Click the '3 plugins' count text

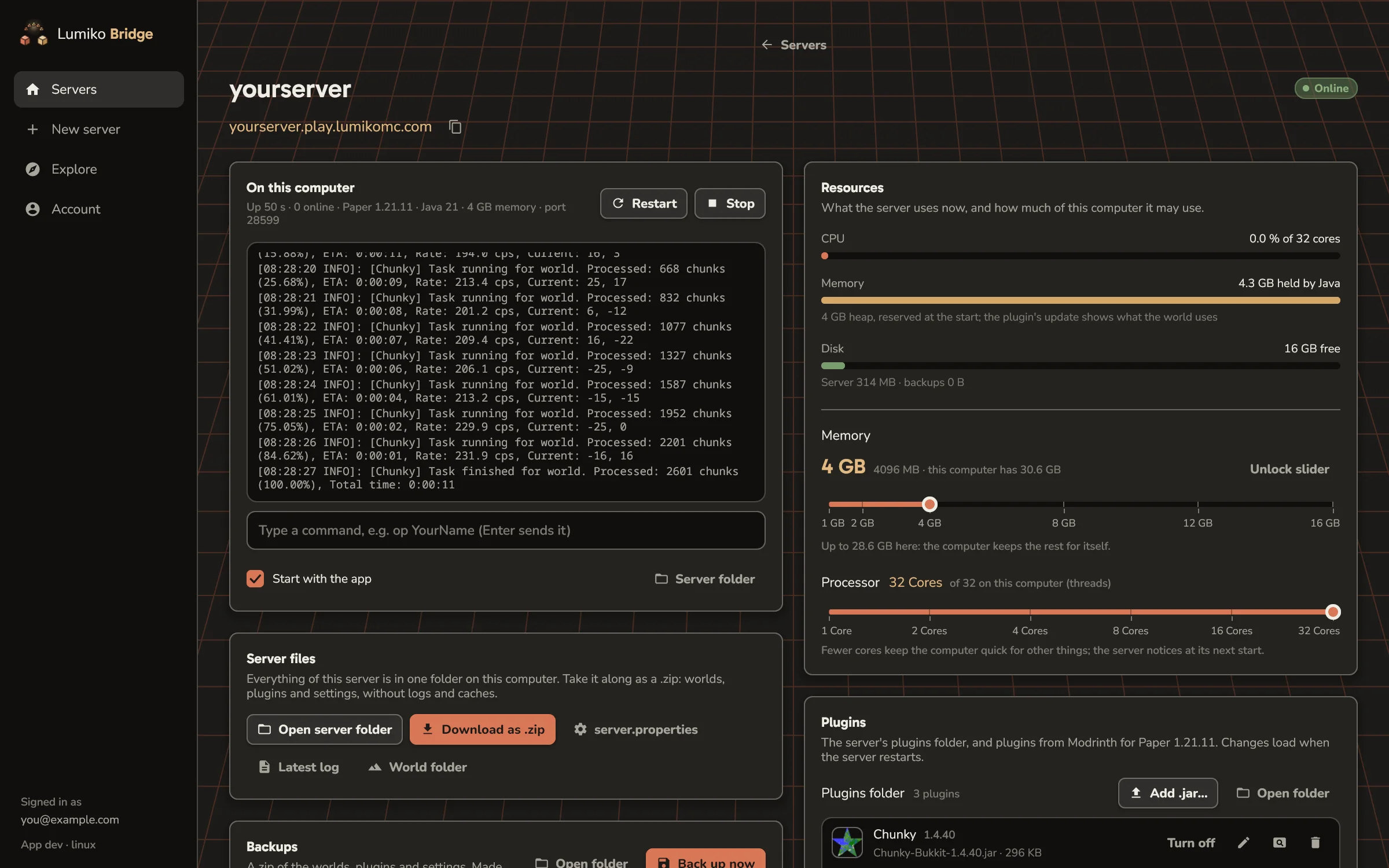pos(936,793)
